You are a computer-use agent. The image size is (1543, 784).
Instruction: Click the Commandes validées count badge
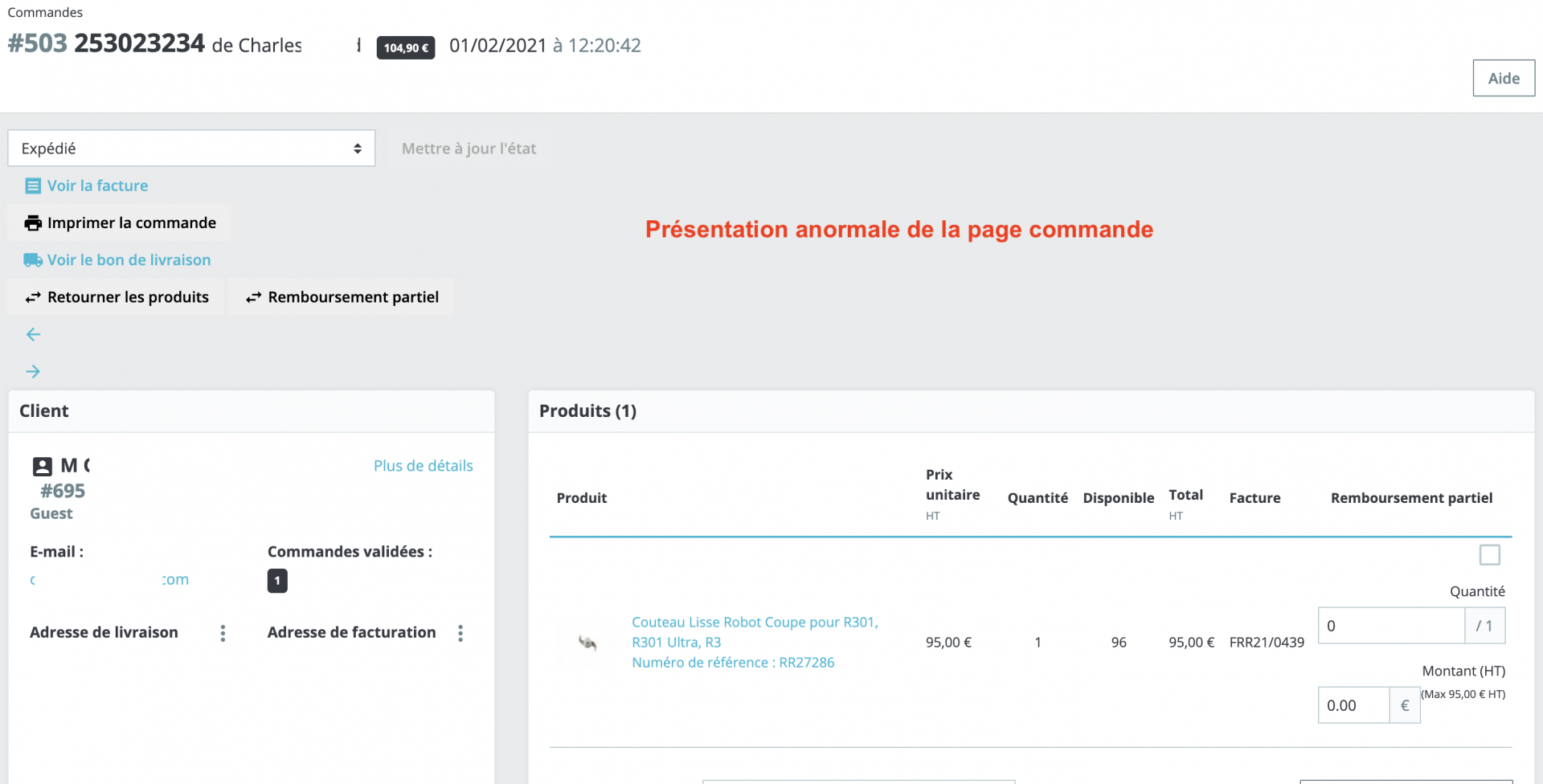[x=277, y=581]
